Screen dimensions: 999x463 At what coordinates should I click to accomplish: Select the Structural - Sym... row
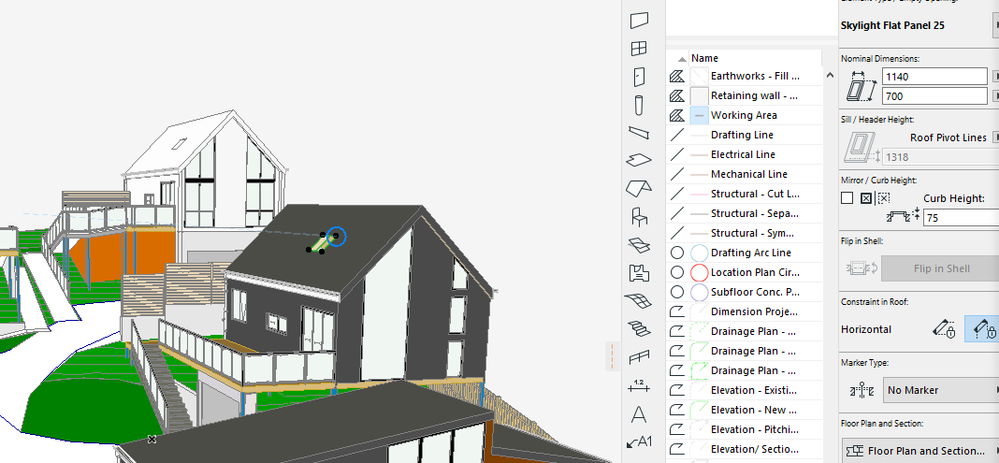click(744, 233)
